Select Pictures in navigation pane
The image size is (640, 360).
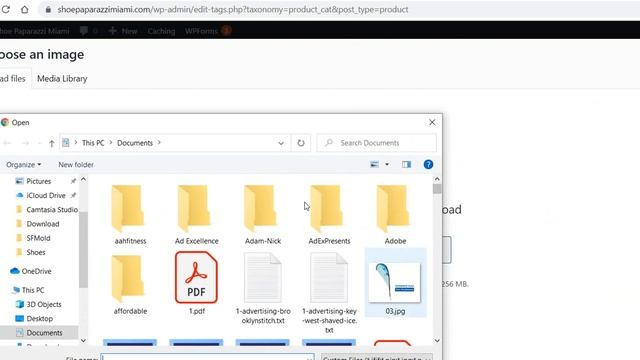point(38,181)
